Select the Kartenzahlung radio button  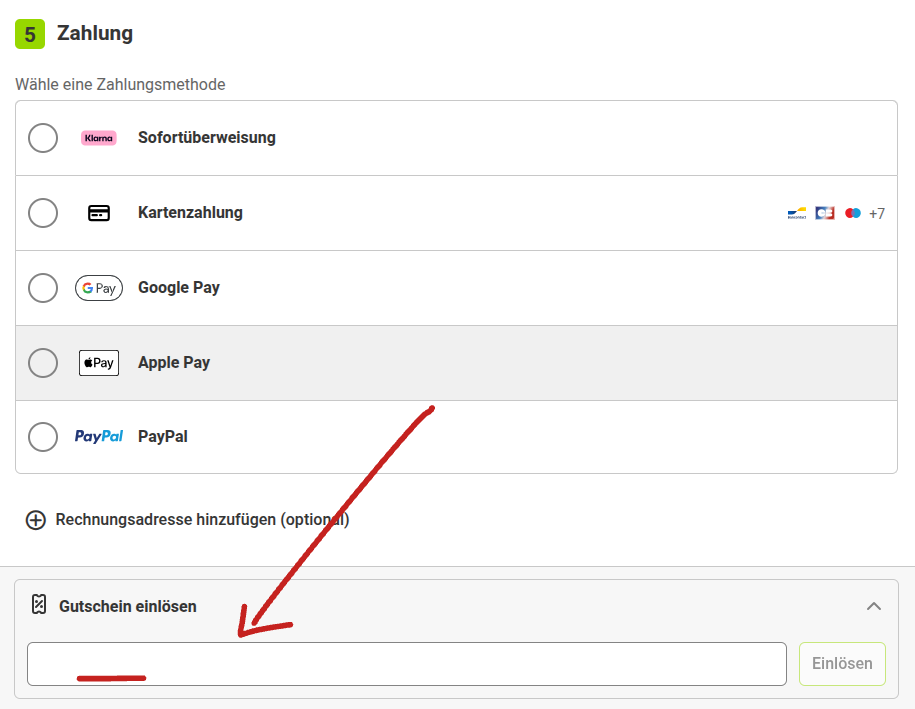pyautogui.click(x=43, y=212)
